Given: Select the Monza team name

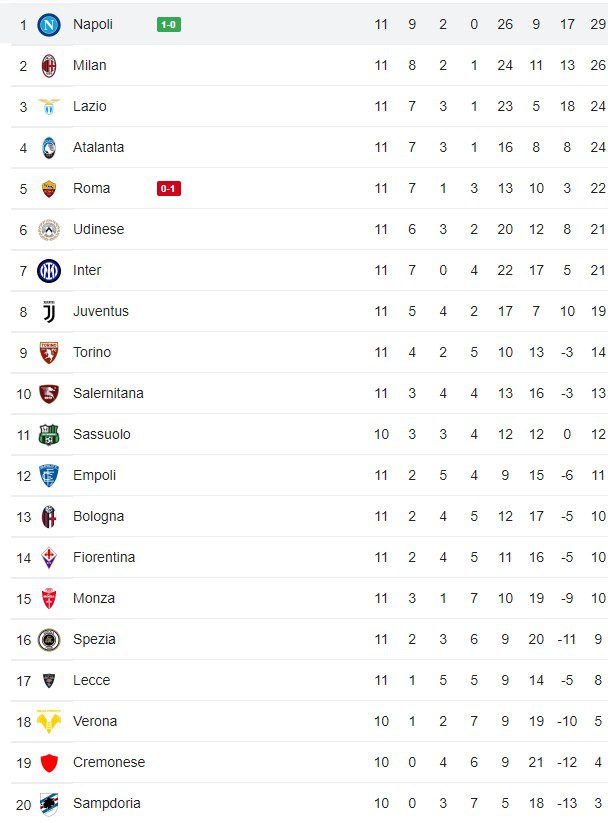Looking at the screenshot, I should pos(94,598).
